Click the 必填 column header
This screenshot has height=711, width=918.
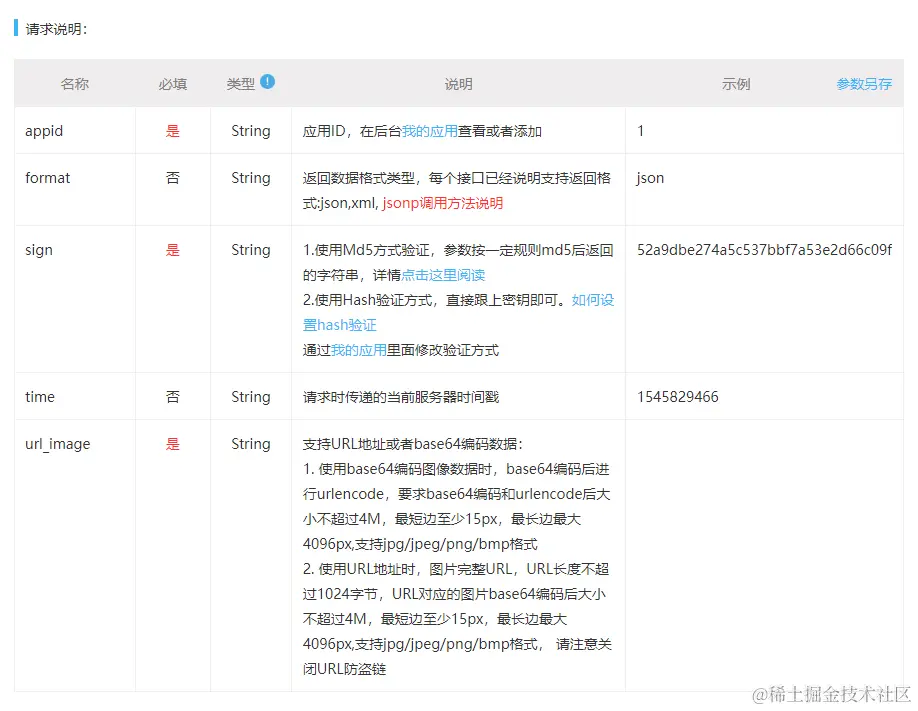point(173,84)
